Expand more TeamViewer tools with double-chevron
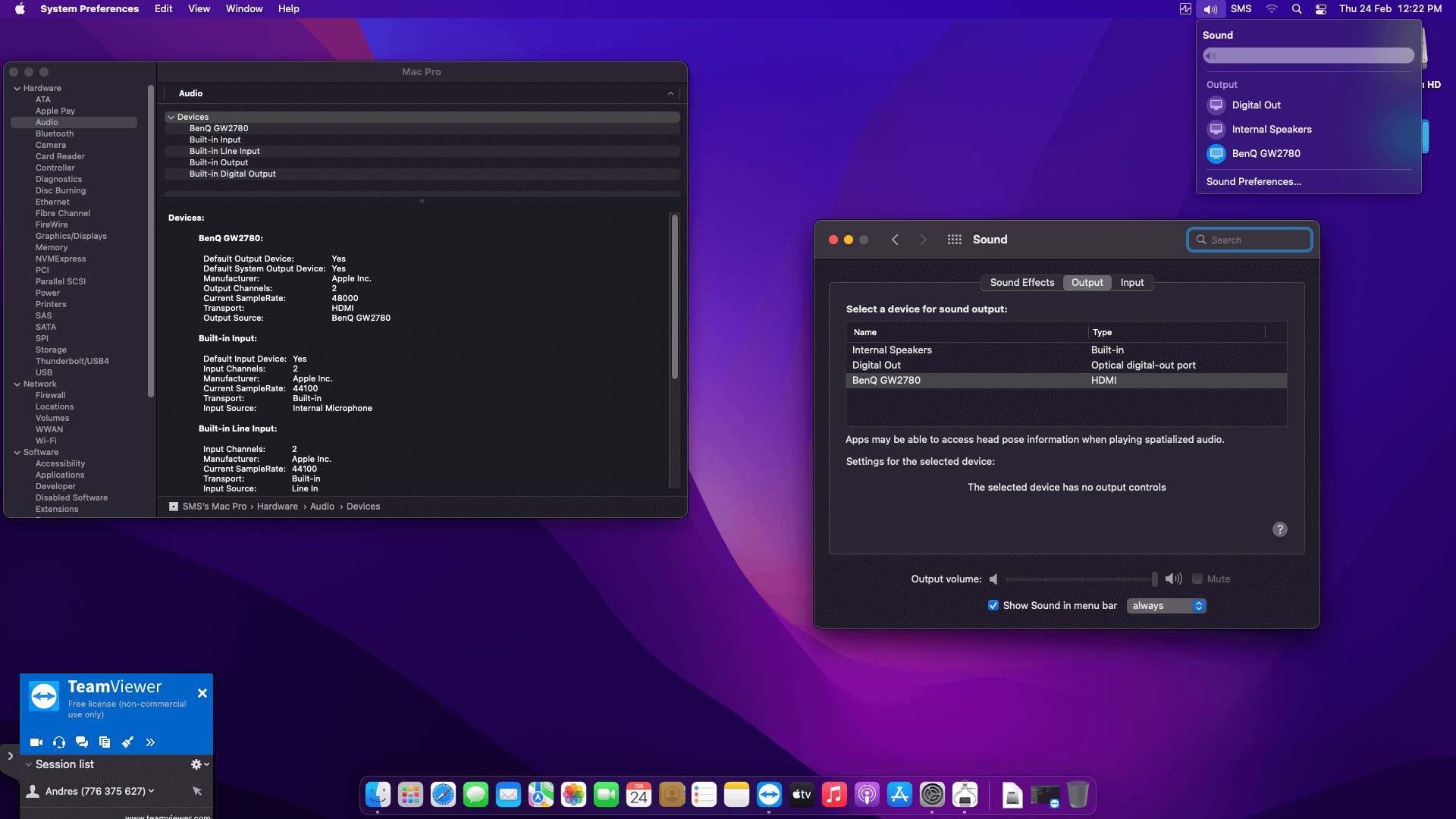The height and width of the screenshot is (819, 1456). (150, 742)
